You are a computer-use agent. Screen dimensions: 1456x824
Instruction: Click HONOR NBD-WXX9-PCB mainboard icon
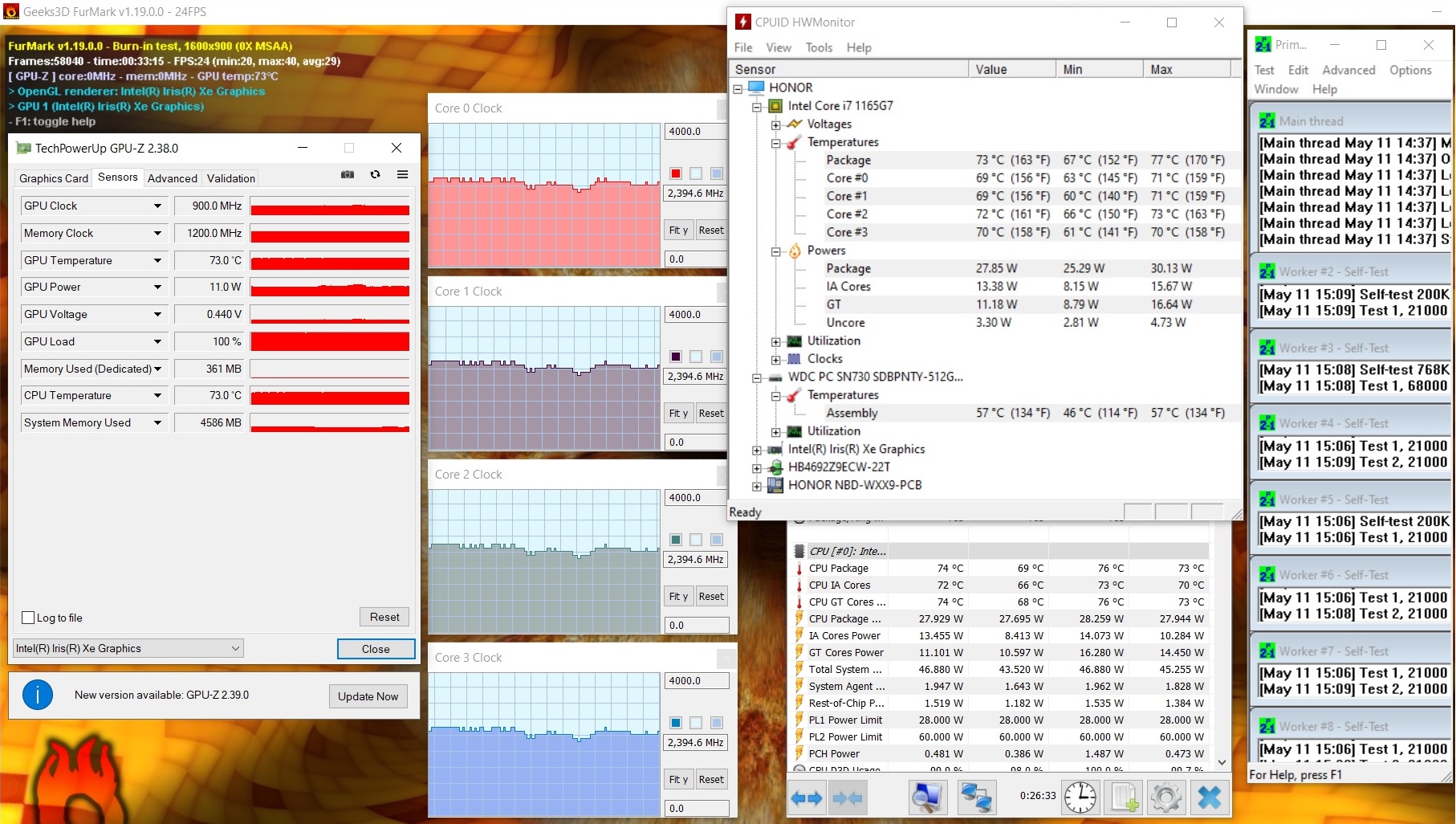click(x=775, y=485)
